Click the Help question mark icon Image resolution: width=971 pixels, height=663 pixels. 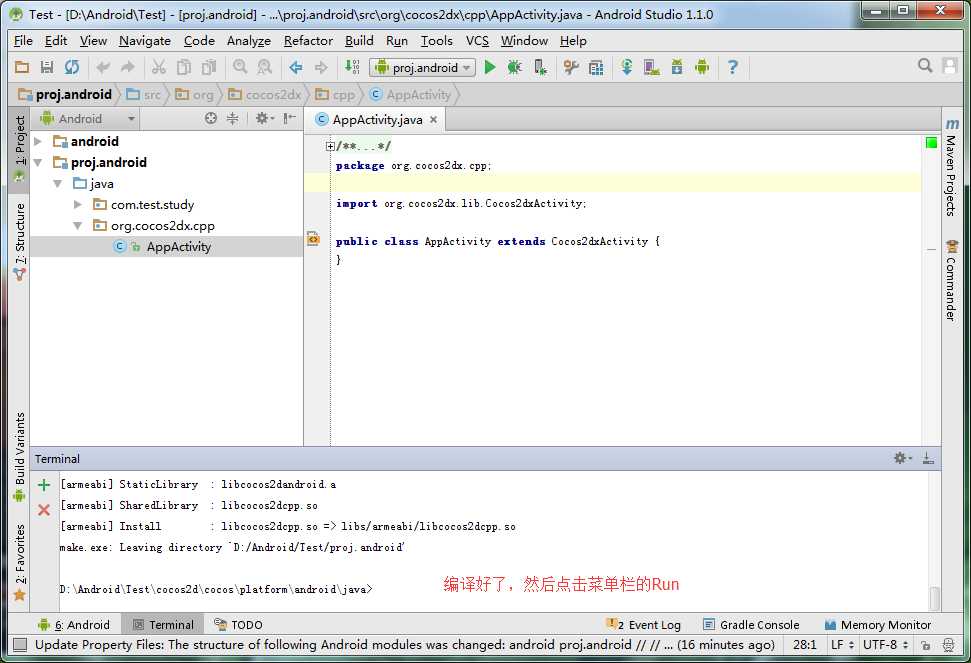click(733, 67)
